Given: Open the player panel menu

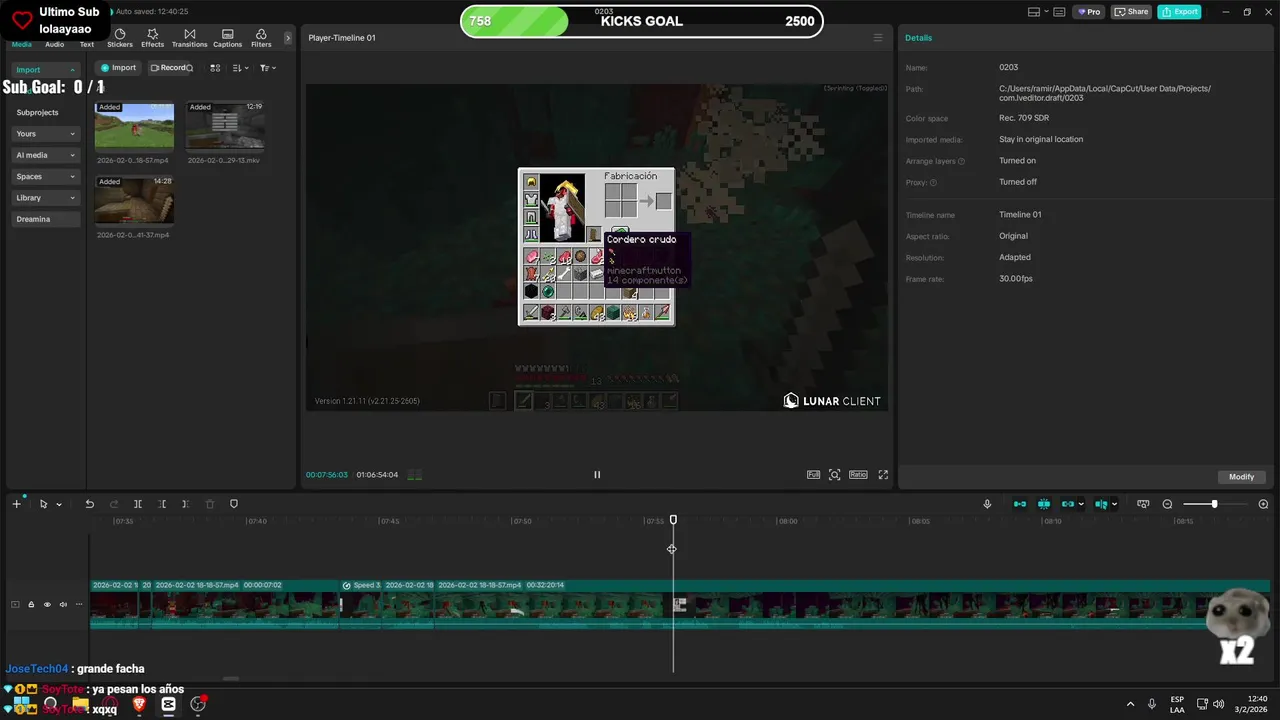Looking at the screenshot, I should coord(878,38).
